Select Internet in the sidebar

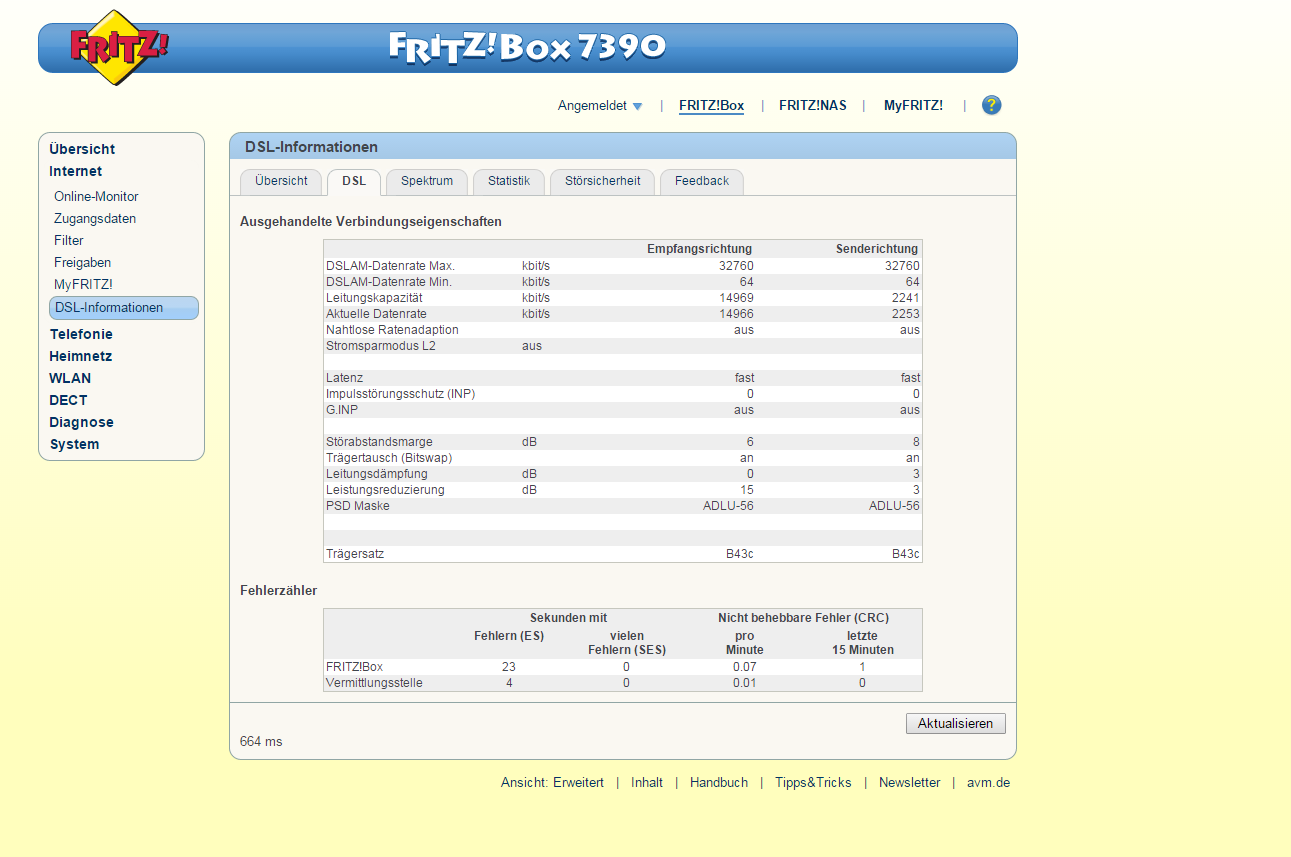coord(76,171)
